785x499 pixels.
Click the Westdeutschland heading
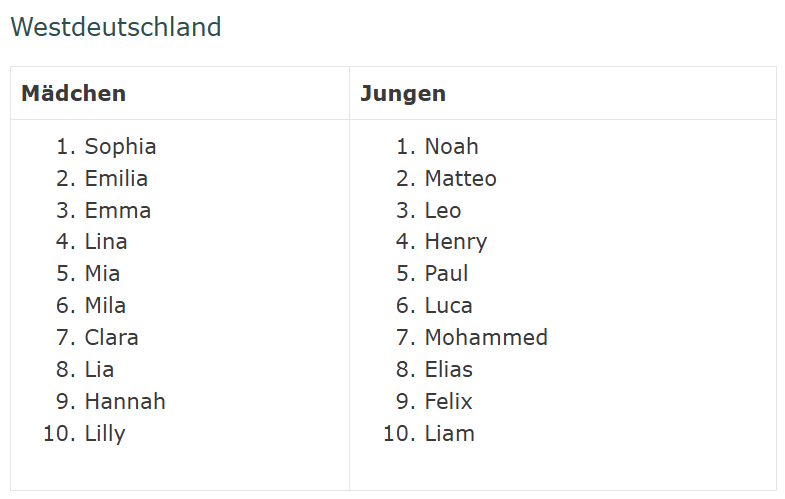pos(115,27)
